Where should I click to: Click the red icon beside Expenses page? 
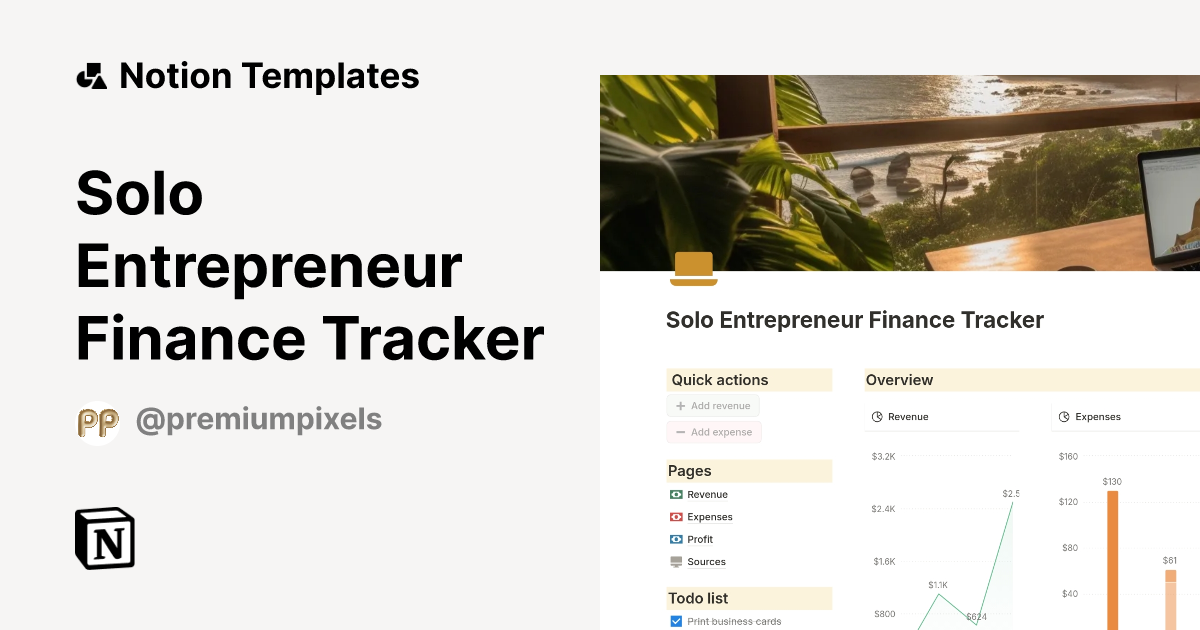pos(676,516)
